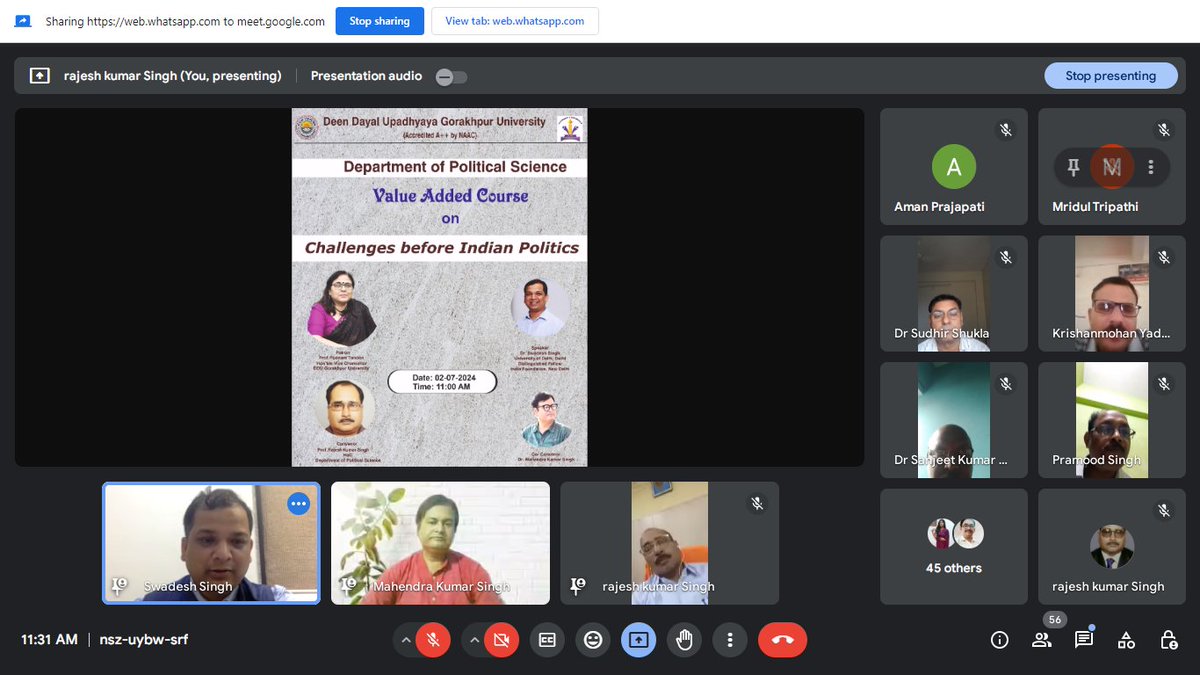Click the meeting code nsz-uybw-srf
The image size is (1200, 675).
(x=142, y=639)
